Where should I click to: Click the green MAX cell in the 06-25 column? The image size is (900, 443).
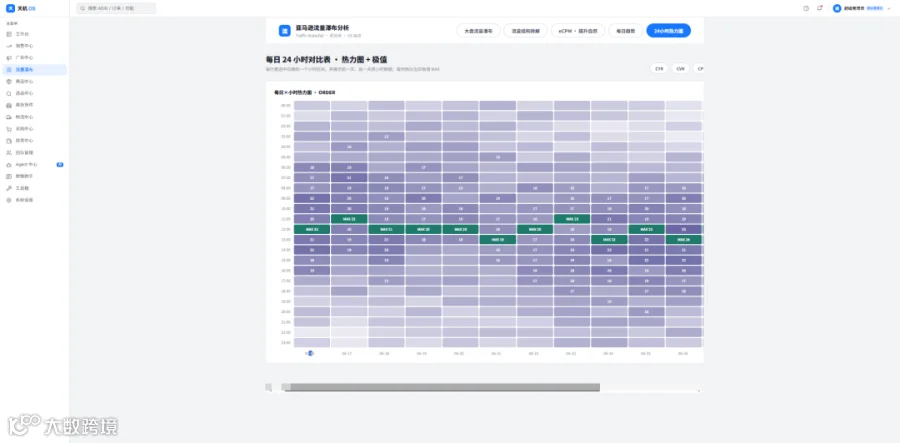coord(646,229)
